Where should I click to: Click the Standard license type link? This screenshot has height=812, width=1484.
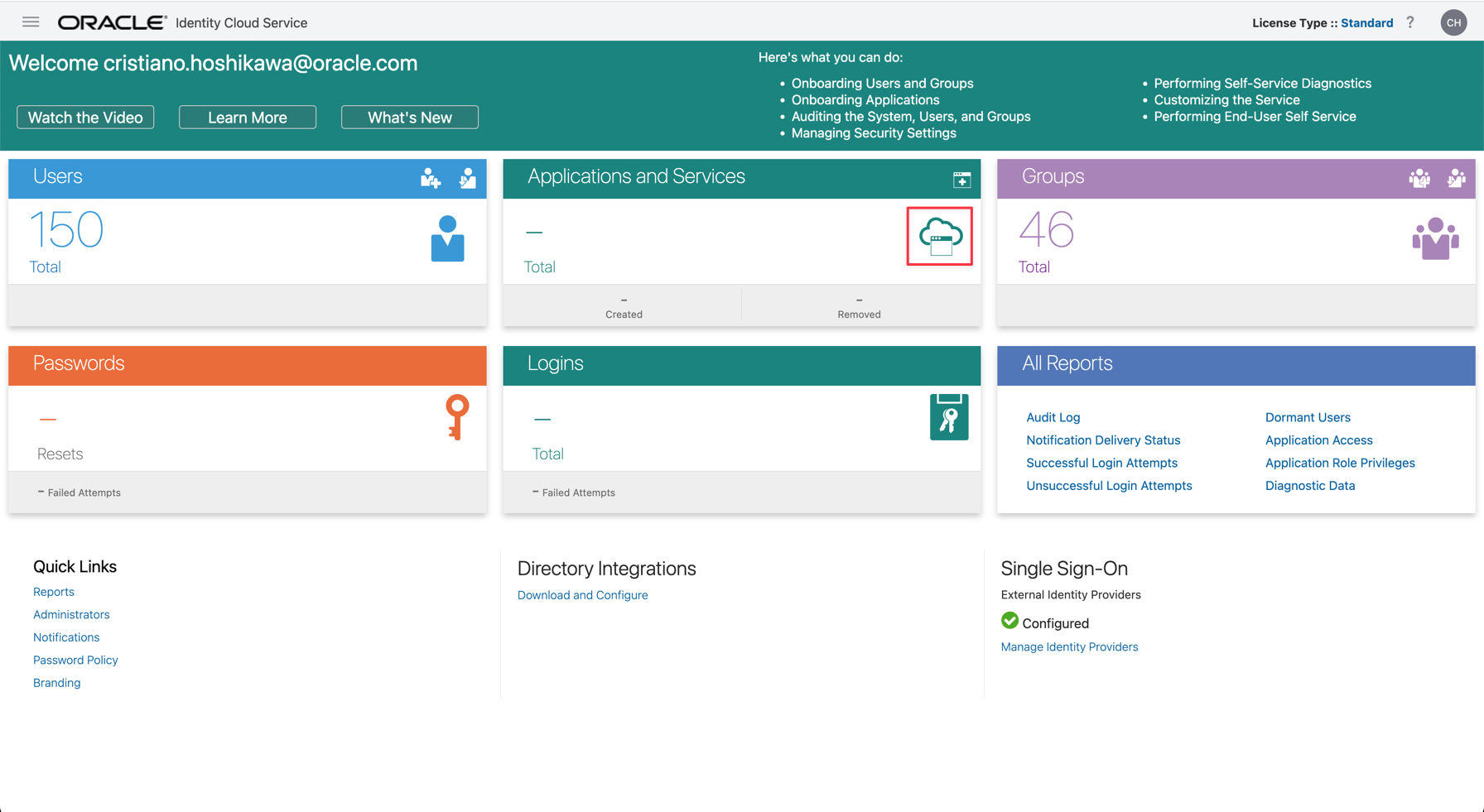point(1366,23)
